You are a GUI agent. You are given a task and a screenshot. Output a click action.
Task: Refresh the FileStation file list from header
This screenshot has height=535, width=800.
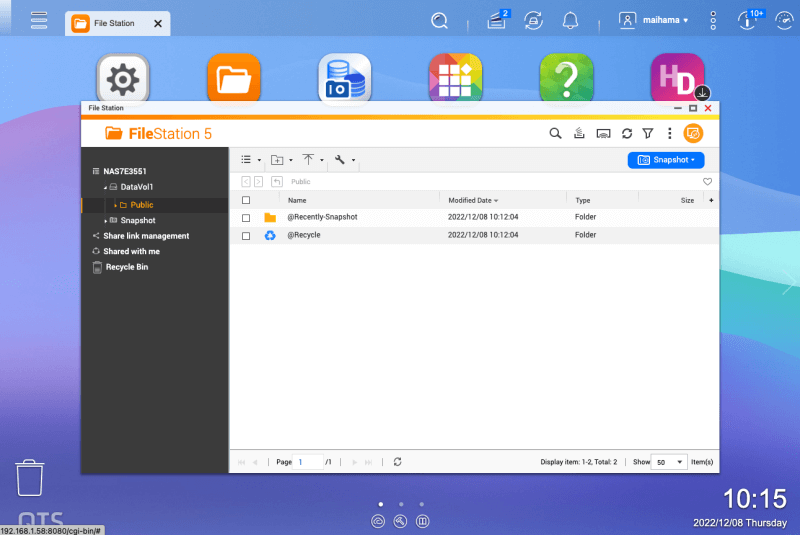(x=627, y=134)
